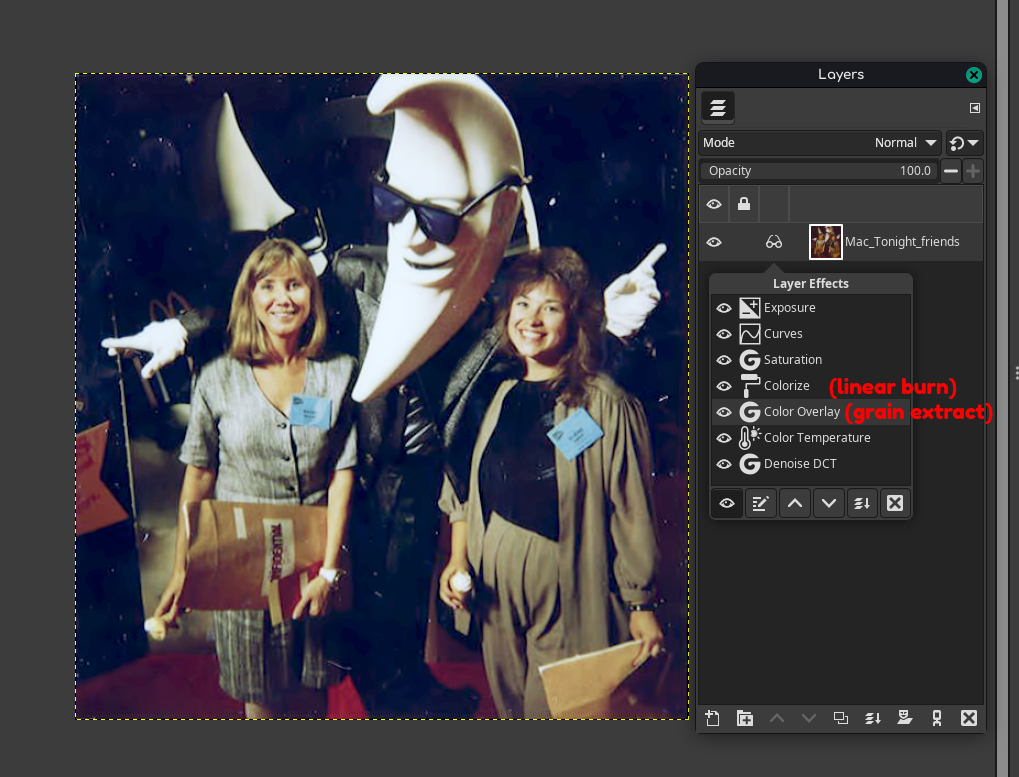Lower the selected effect down

(x=828, y=503)
